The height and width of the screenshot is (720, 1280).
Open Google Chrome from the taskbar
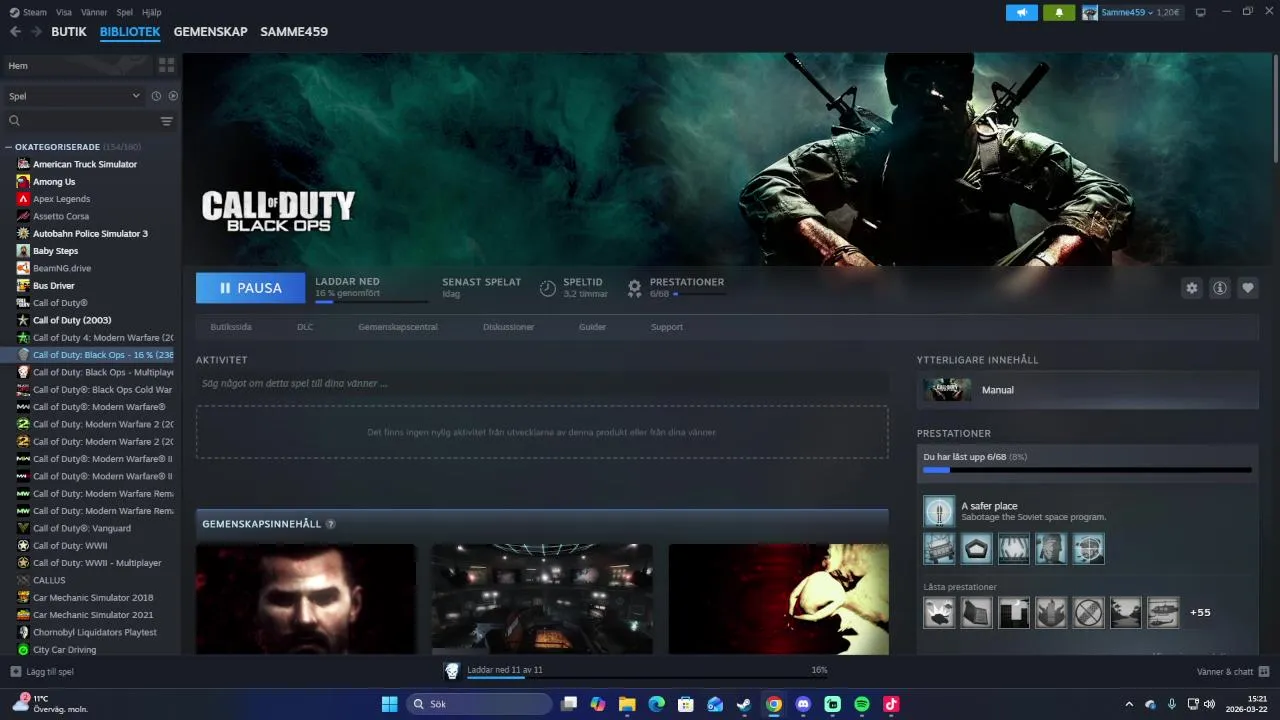(774, 704)
